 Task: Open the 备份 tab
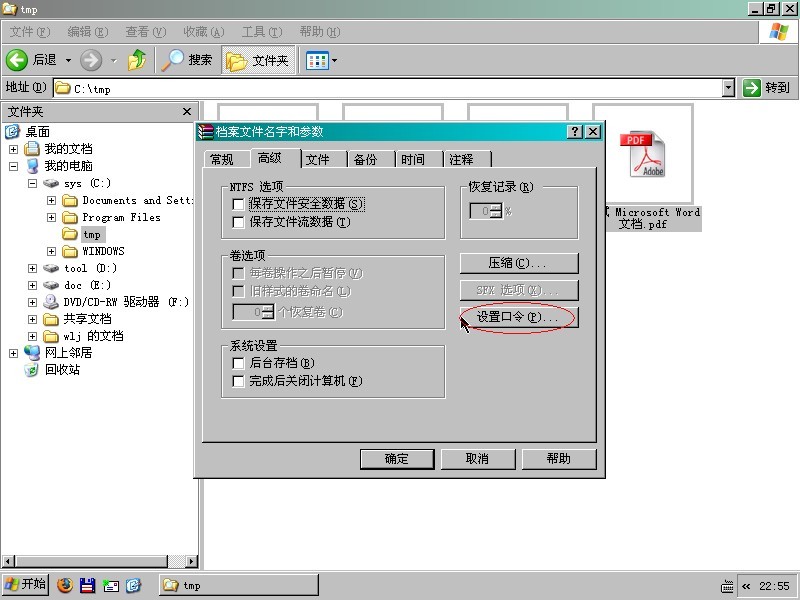click(365, 159)
